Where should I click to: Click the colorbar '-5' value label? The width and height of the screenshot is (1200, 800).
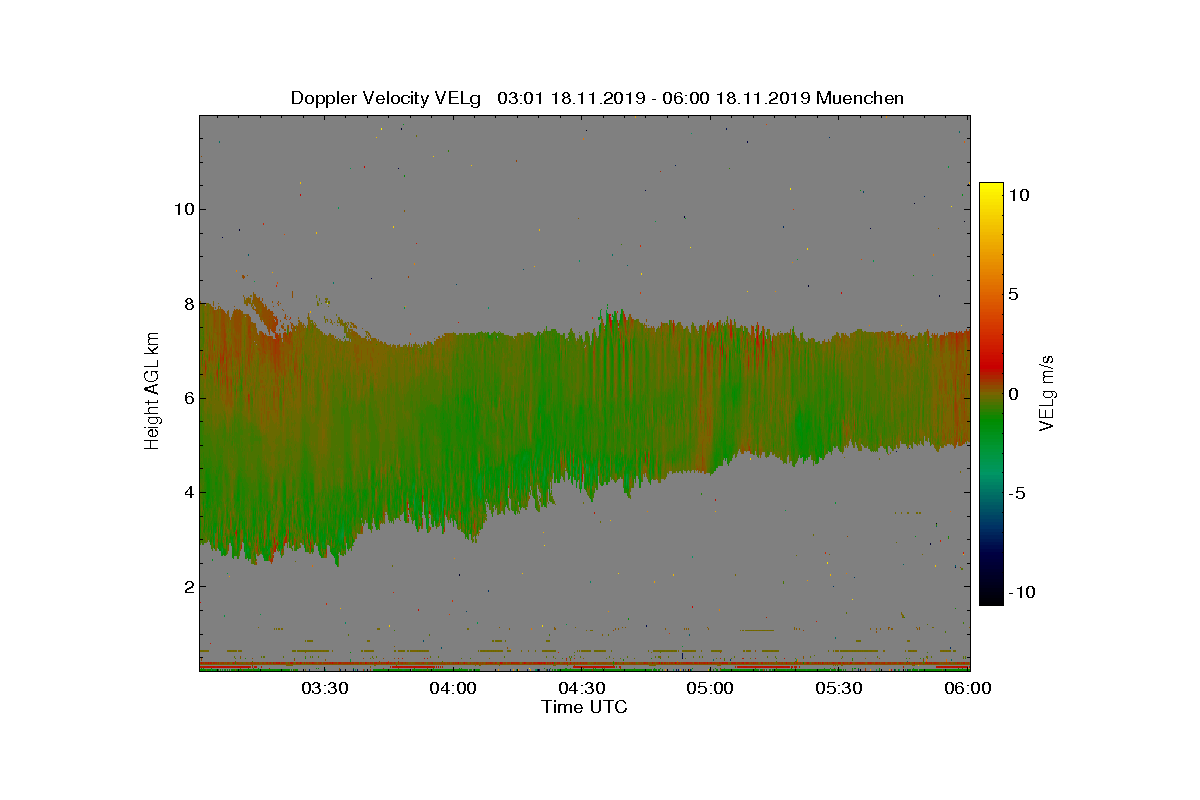point(1015,493)
